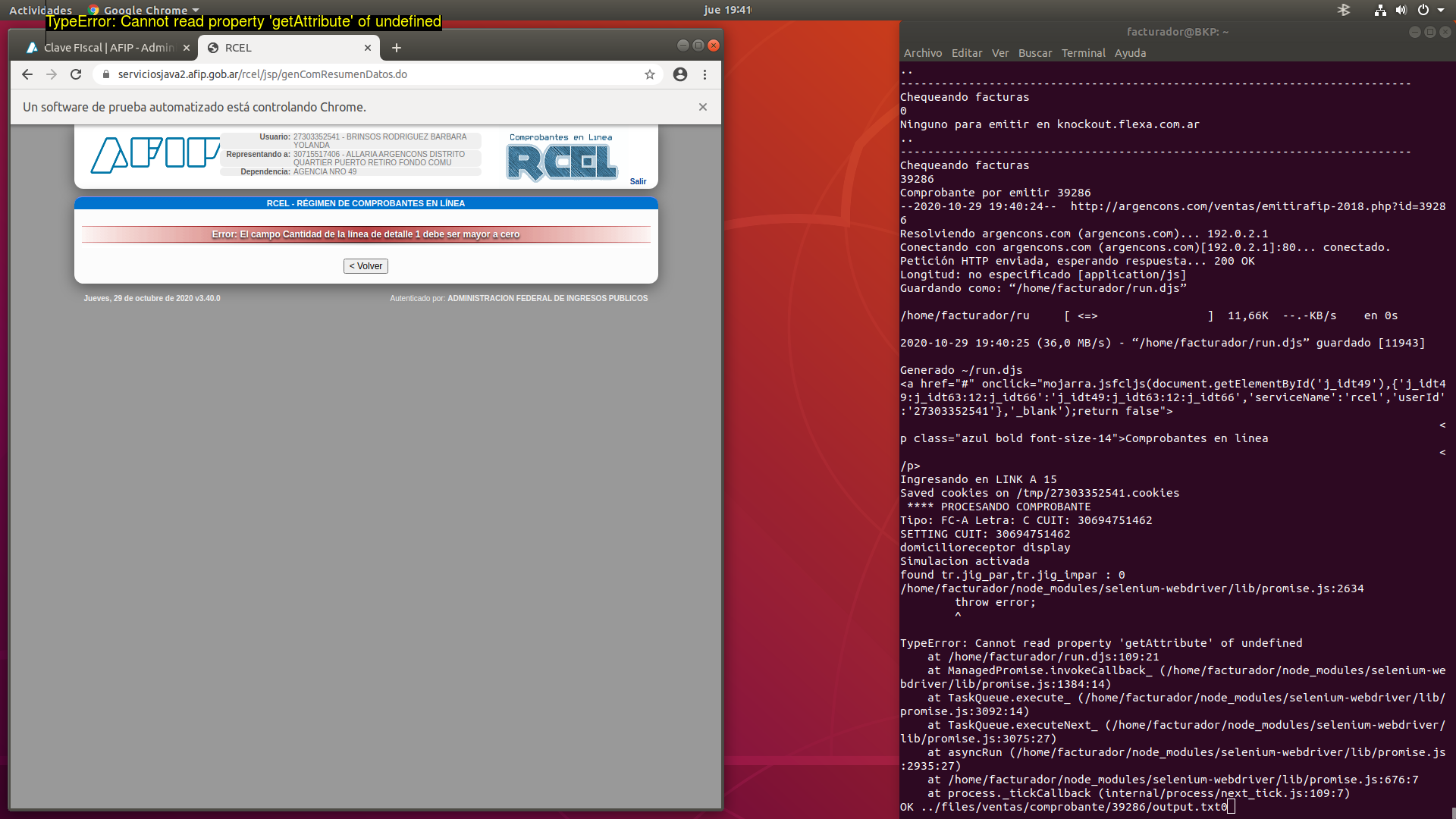
Task: Click ADMINISTRACION FEDERAL DE INGRESOS PUBLICOS text
Action: click(x=548, y=299)
